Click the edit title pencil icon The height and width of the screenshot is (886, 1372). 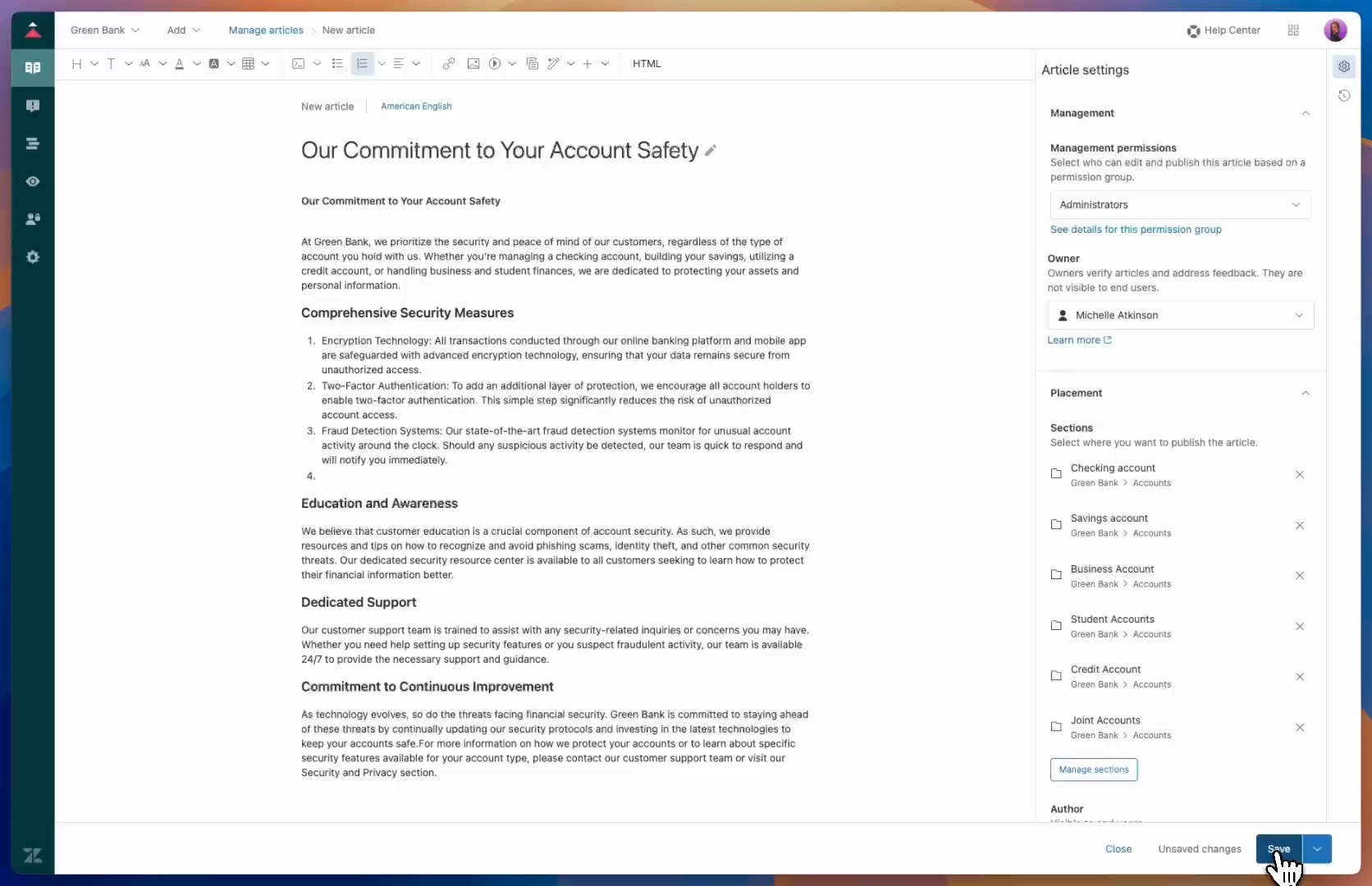pos(711,150)
